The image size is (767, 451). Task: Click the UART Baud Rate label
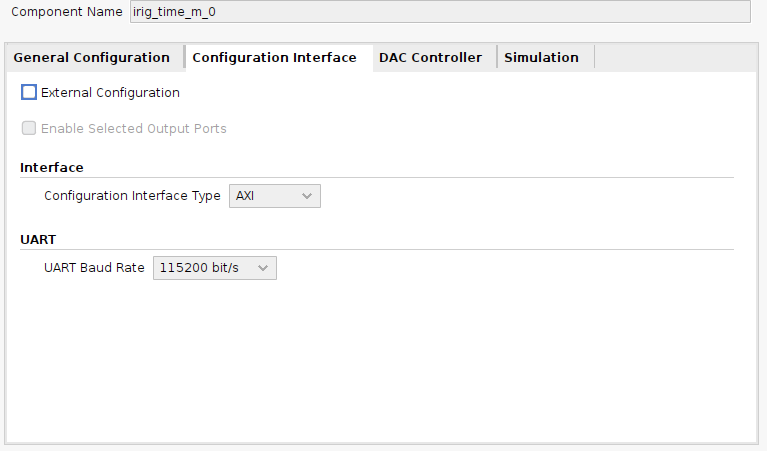pos(94,268)
